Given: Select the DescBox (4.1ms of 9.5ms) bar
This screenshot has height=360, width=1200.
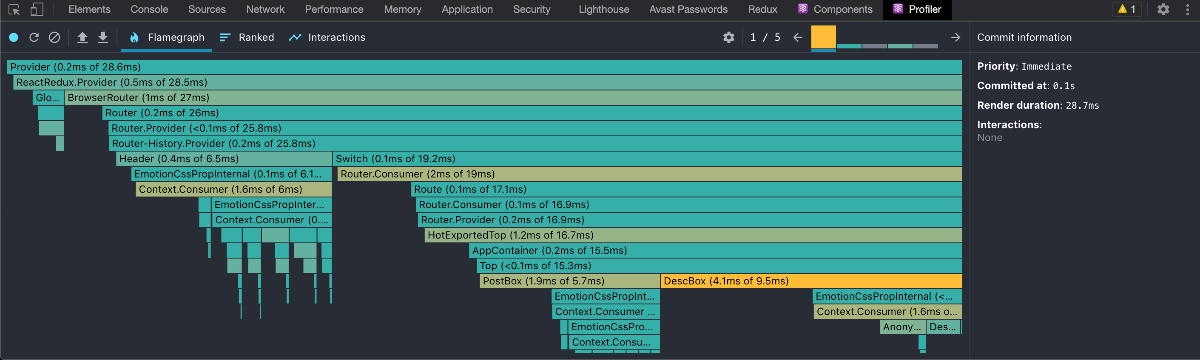Looking at the screenshot, I should (x=811, y=281).
